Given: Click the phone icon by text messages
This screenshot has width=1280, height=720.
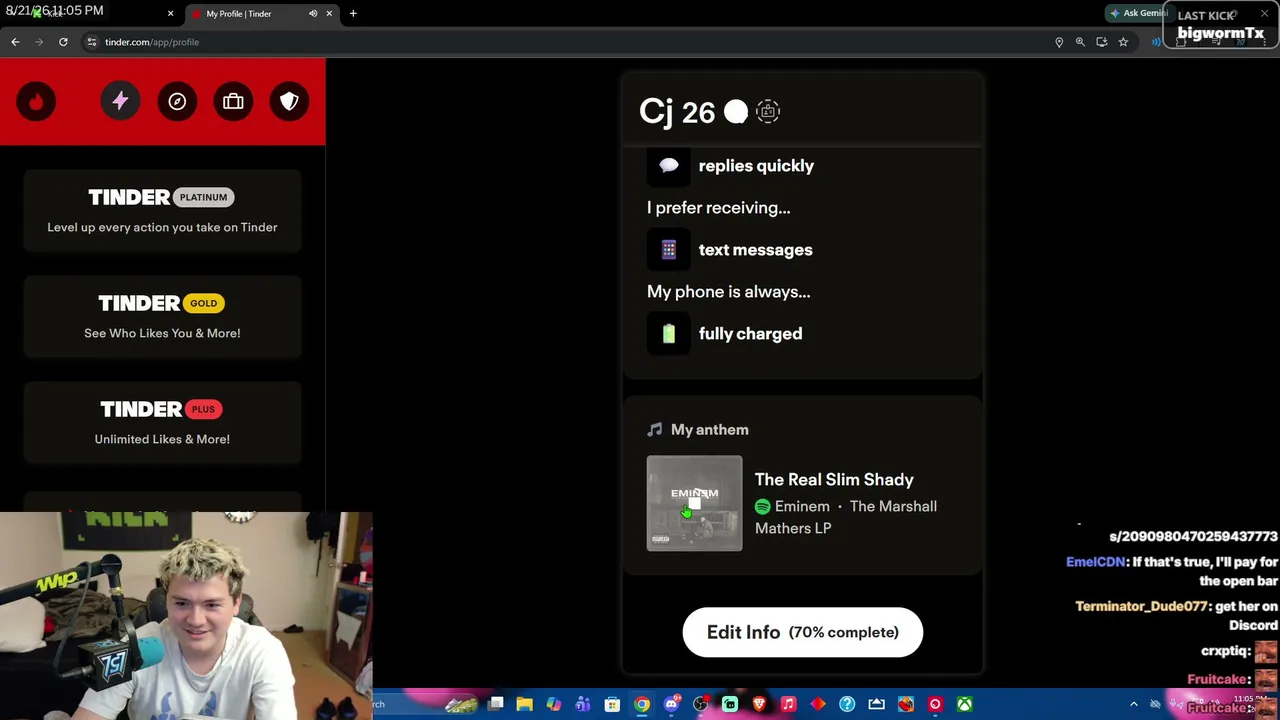Looking at the screenshot, I should [x=669, y=250].
